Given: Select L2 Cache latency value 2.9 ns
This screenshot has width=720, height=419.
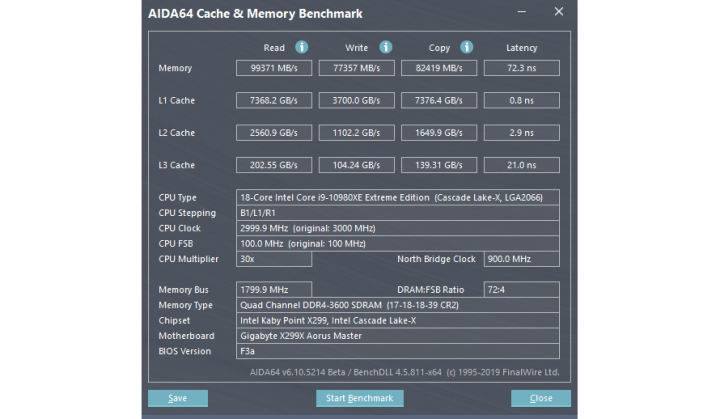Looking at the screenshot, I should (522, 133).
